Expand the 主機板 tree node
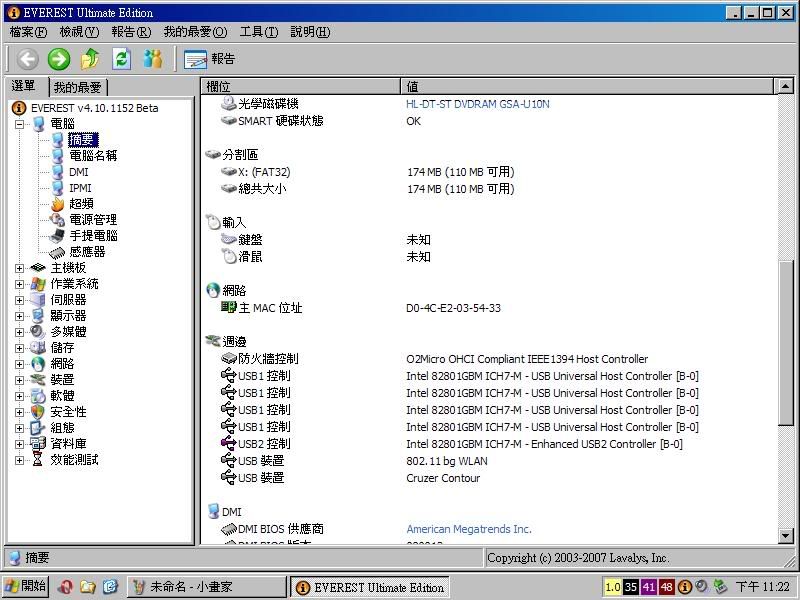The width and height of the screenshot is (800, 600). pyautogui.click(x=19, y=268)
